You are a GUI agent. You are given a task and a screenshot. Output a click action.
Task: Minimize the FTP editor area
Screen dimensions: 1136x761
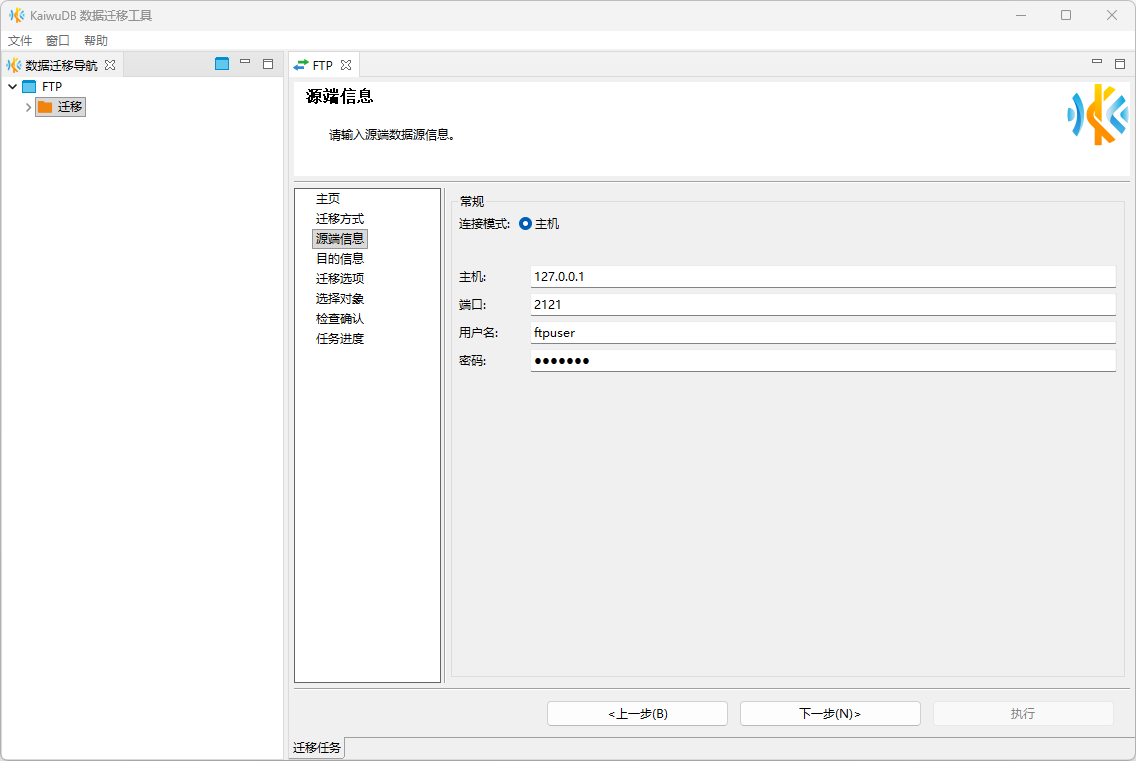click(1097, 63)
